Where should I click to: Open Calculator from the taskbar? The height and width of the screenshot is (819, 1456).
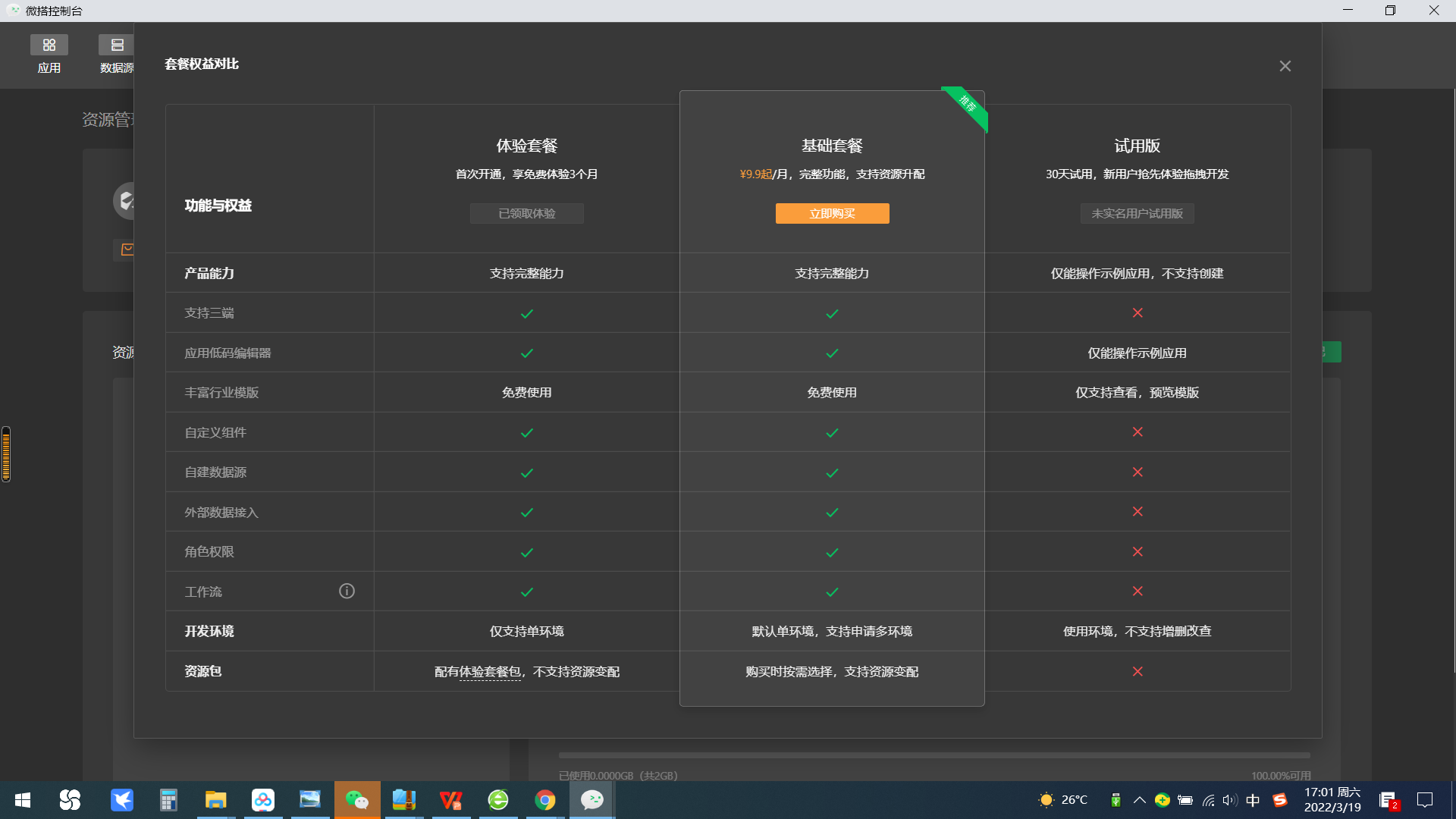pyautogui.click(x=168, y=800)
